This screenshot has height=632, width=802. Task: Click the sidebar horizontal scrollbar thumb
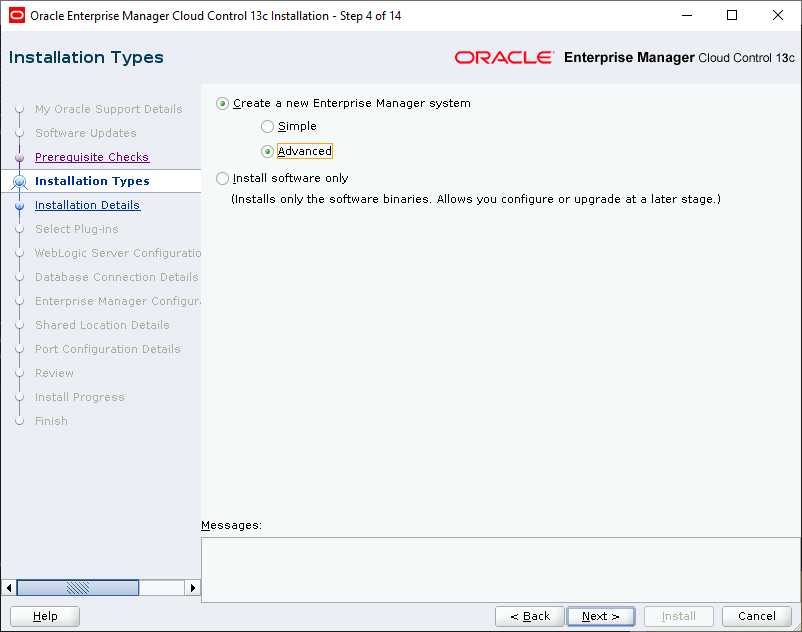point(78,588)
